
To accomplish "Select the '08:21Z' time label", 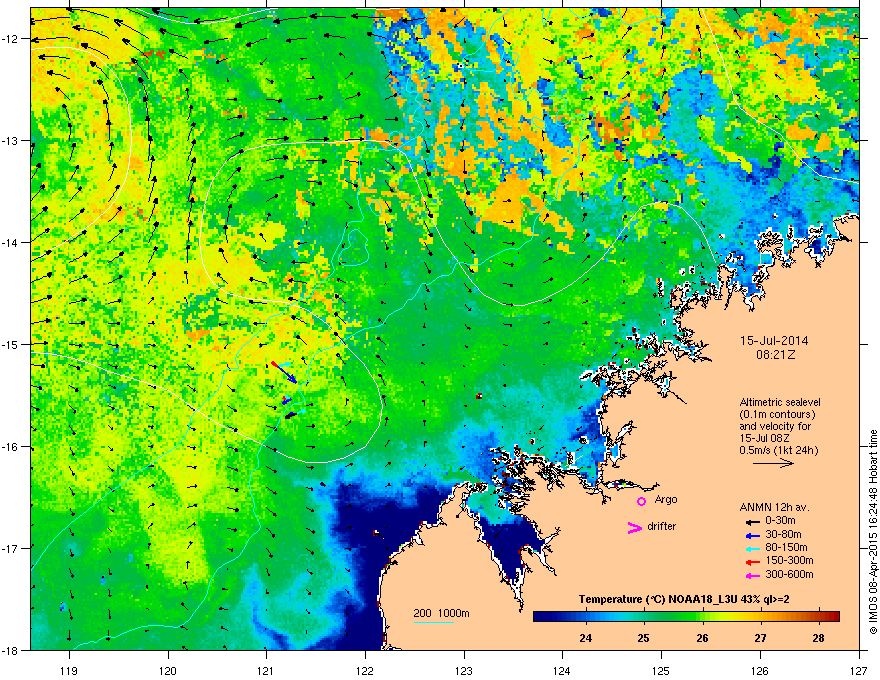I will coord(775,355).
